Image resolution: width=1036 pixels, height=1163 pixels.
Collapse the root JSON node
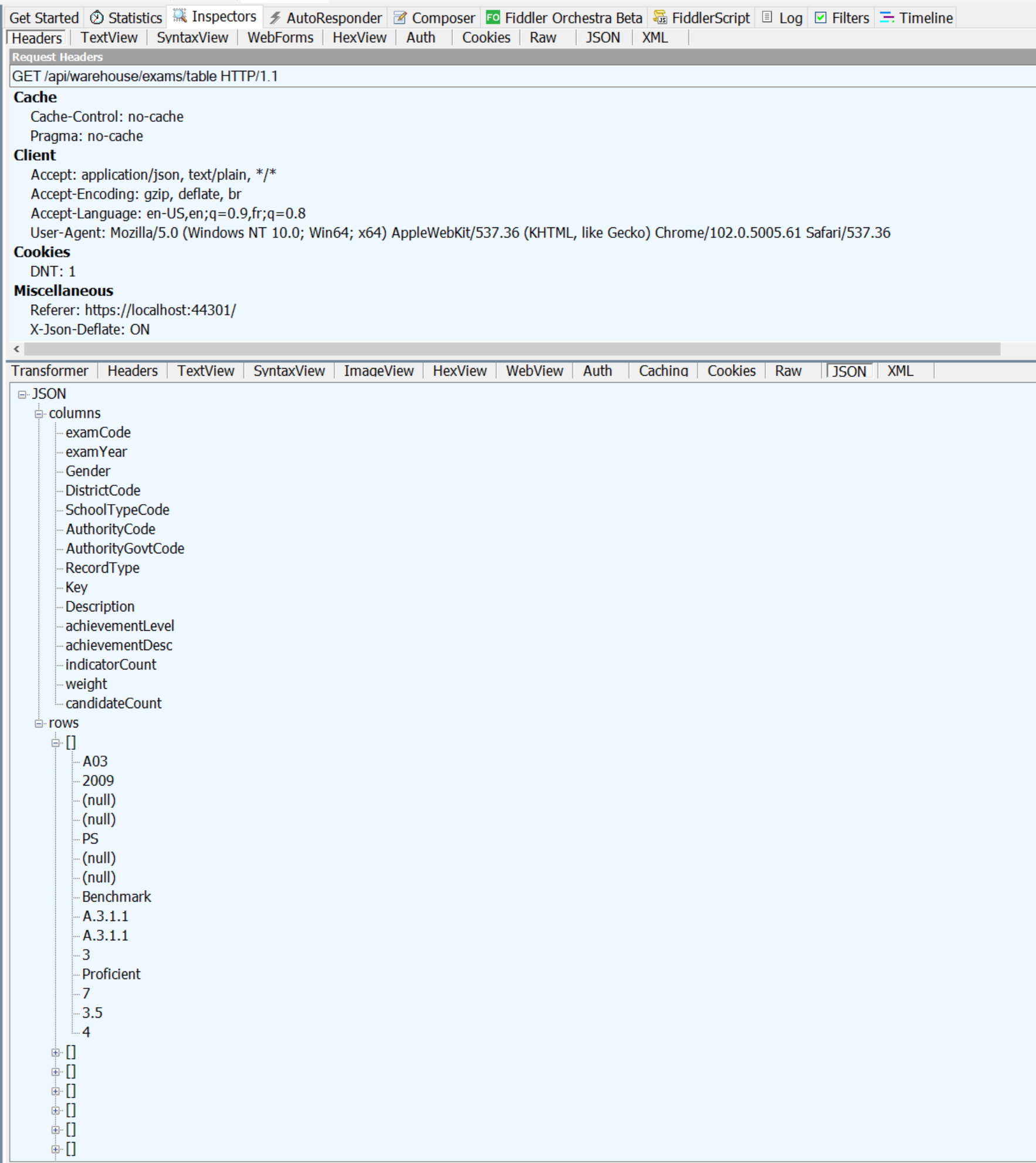coord(22,395)
